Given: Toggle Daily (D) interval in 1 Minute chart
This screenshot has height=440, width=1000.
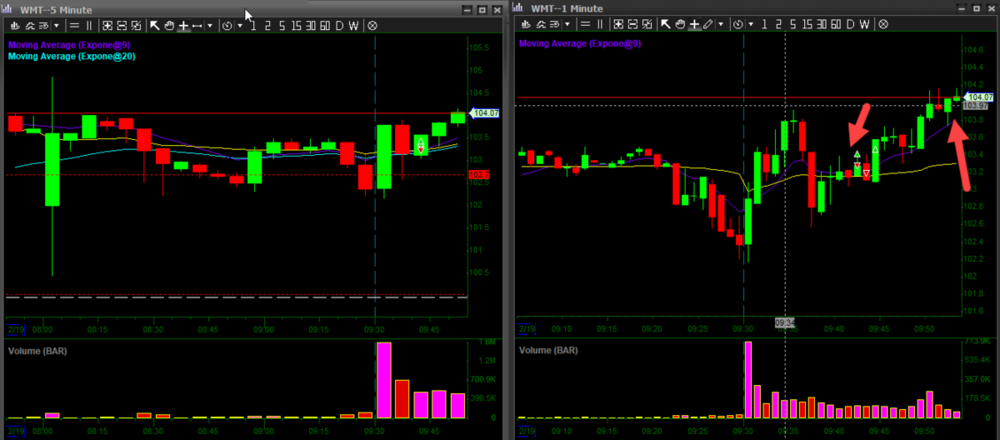Looking at the screenshot, I should (x=849, y=24).
